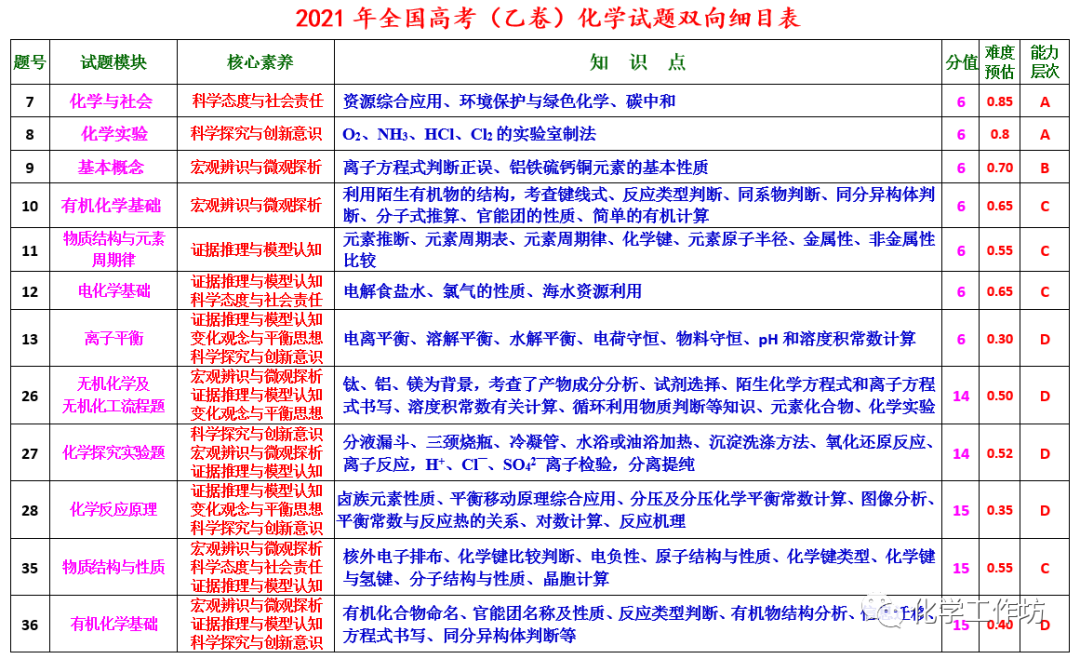1080x659 pixels.
Task: Select ability level A in row 7
Action: (x=1044, y=102)
